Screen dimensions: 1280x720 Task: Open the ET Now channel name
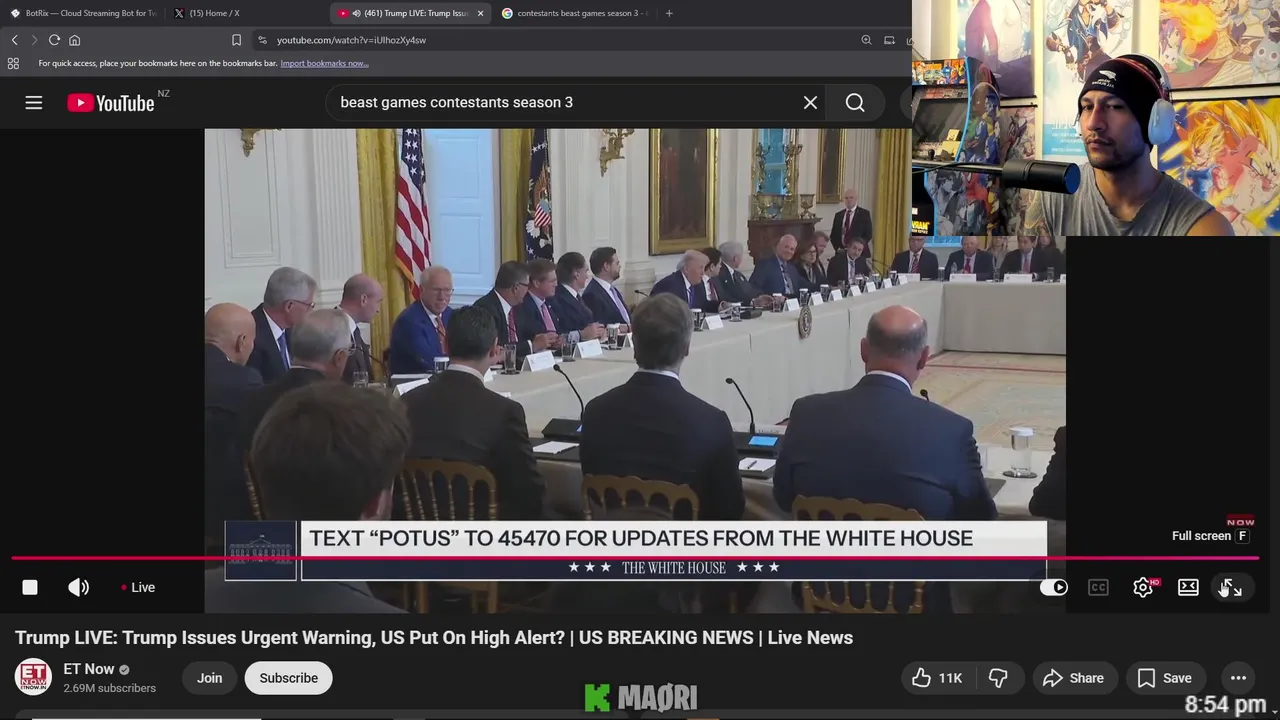coord(88,669)
